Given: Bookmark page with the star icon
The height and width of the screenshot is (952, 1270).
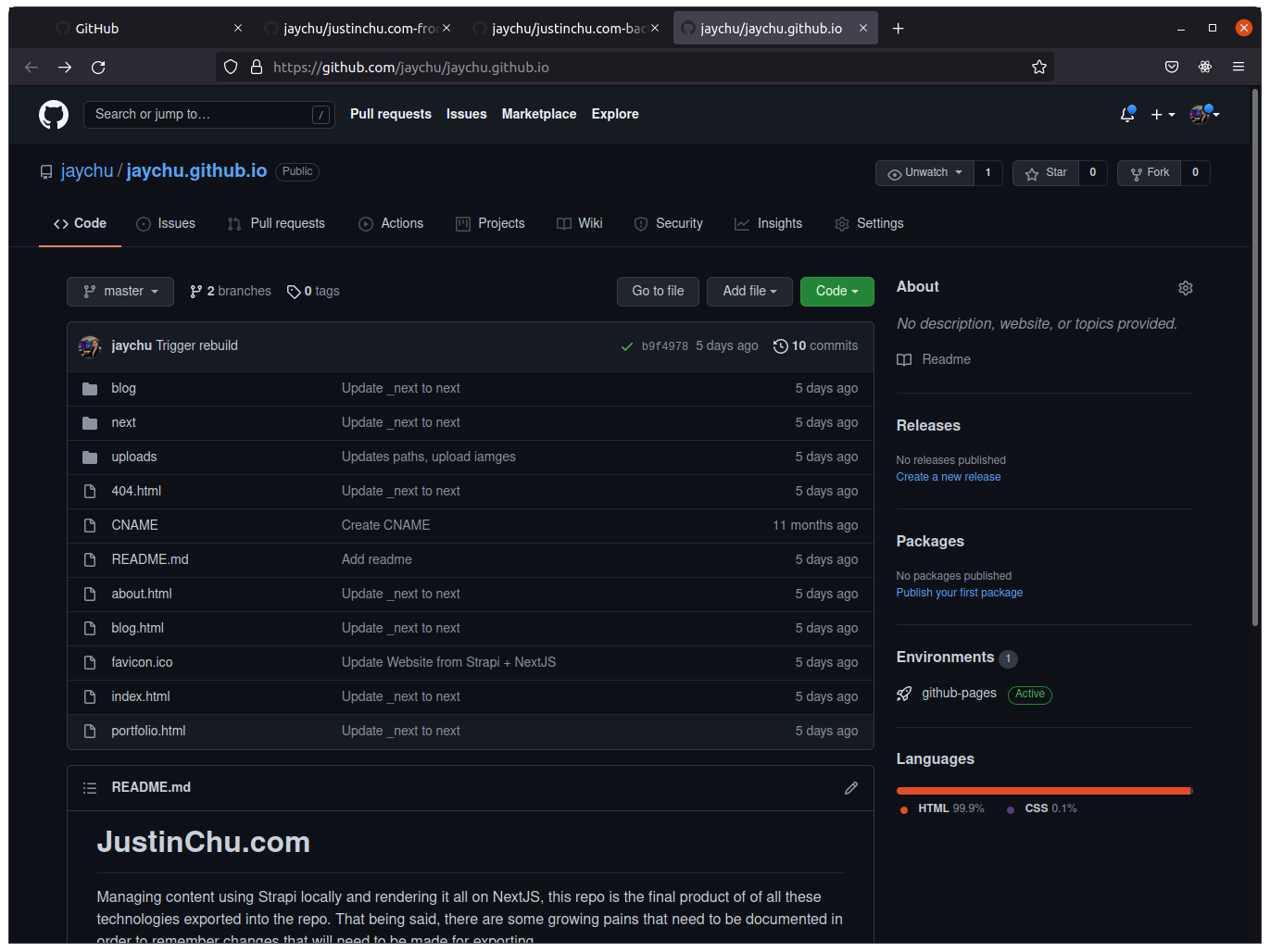Looking at the screenshot, I should coord(1039,68).
